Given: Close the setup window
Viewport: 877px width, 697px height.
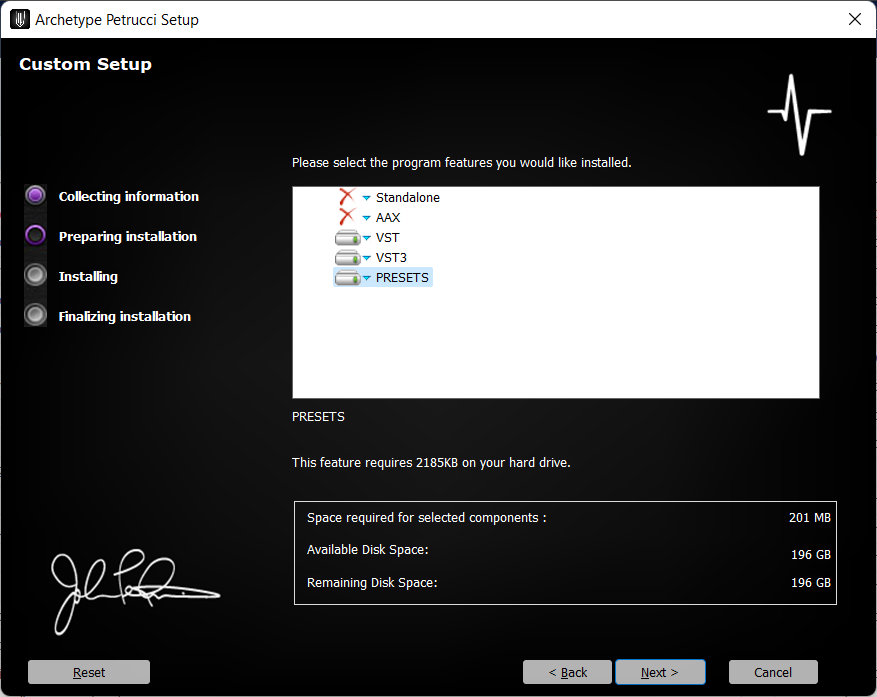Looking at the screenshot, I should [855, 19].
